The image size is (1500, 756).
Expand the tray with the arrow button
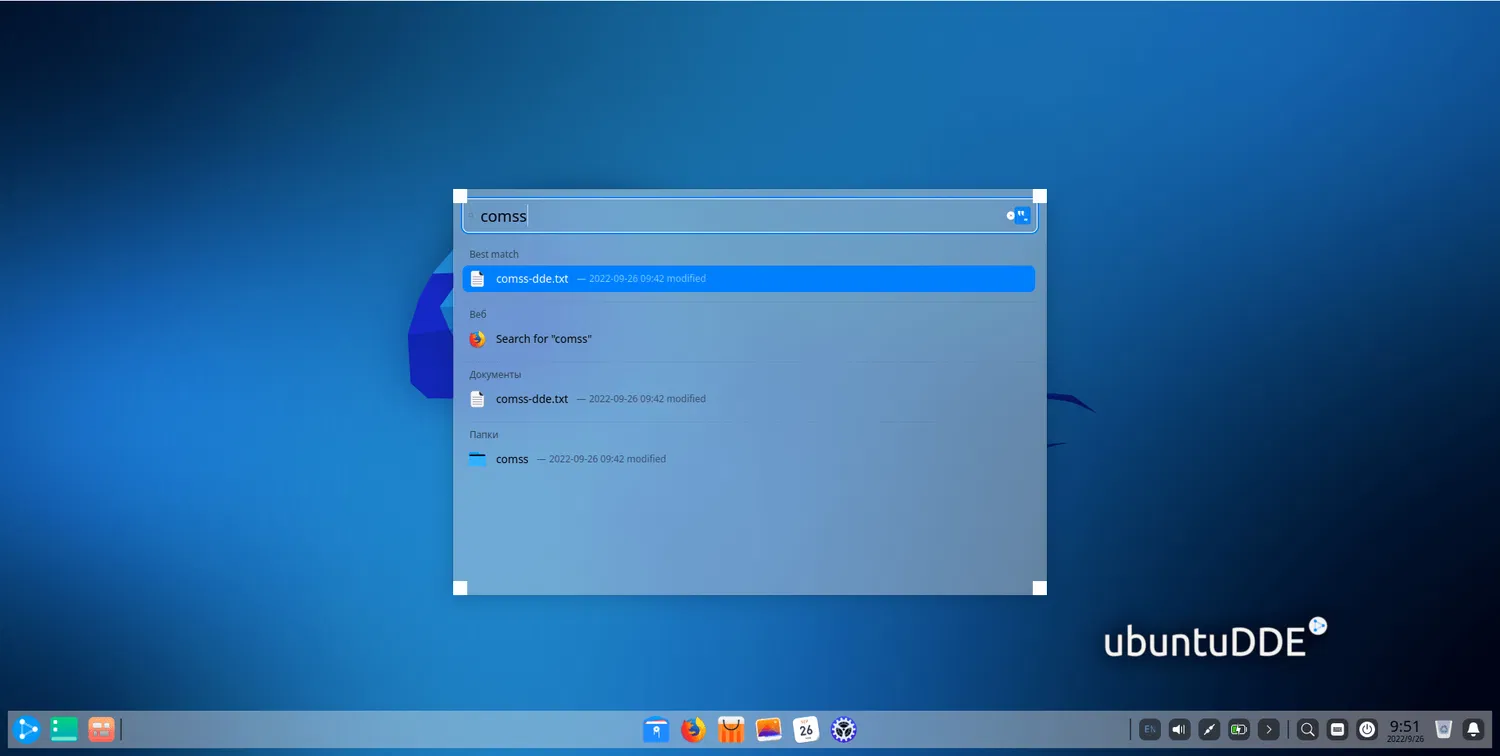coord(1269,729)
